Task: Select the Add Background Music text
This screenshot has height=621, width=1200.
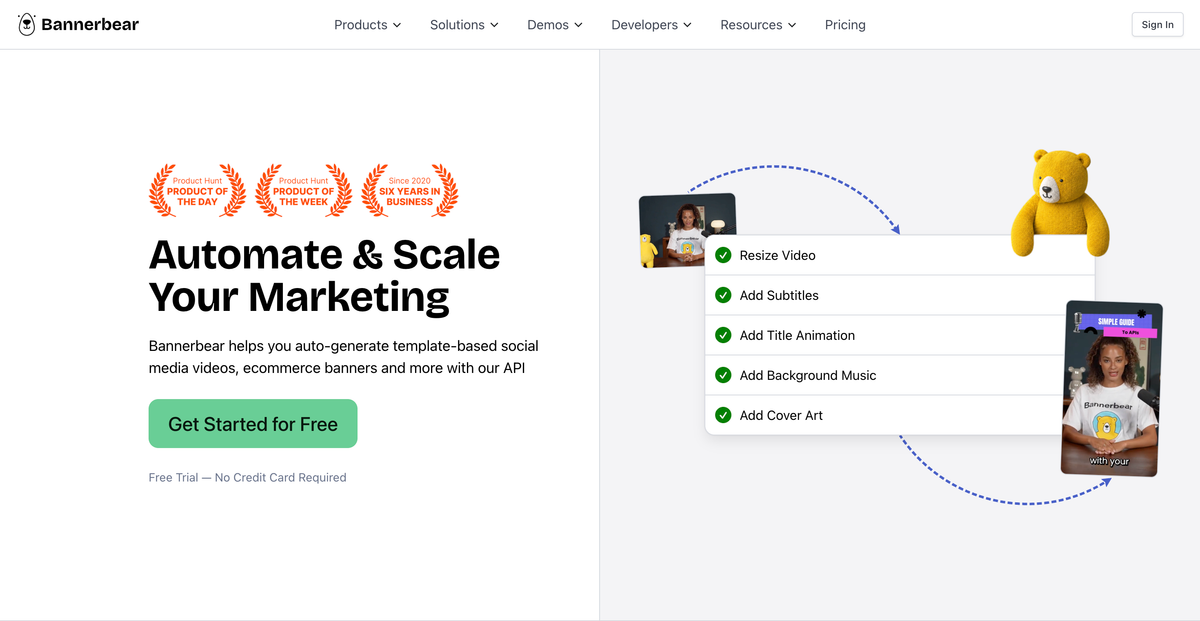Action: 808,375
